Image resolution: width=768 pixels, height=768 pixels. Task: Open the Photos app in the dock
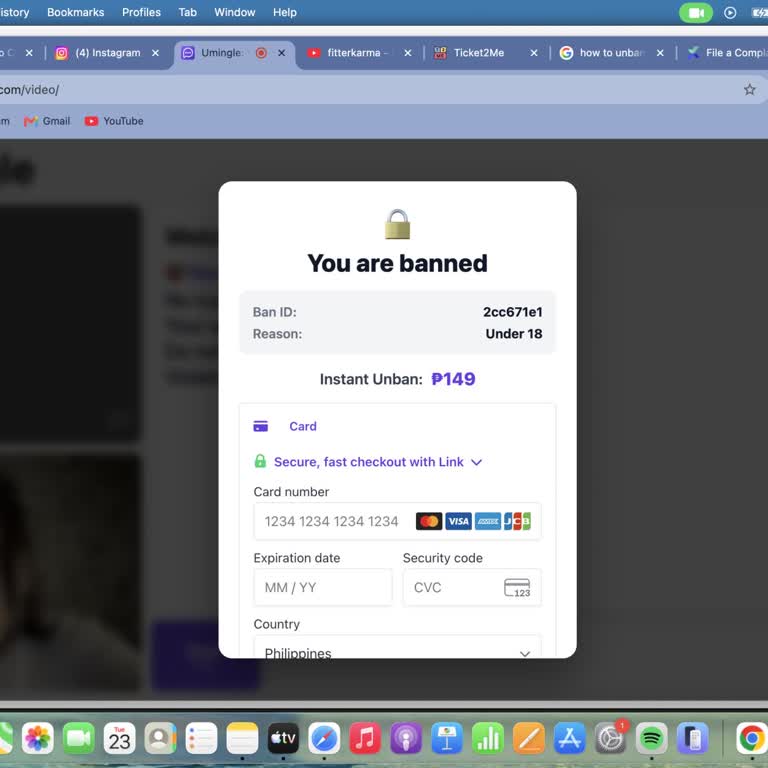[x=38, y=738]
